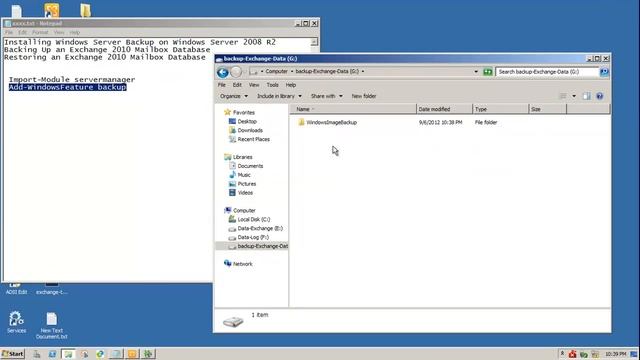Open the View menu in Explorer
The image size is (640, 360).
254,85
